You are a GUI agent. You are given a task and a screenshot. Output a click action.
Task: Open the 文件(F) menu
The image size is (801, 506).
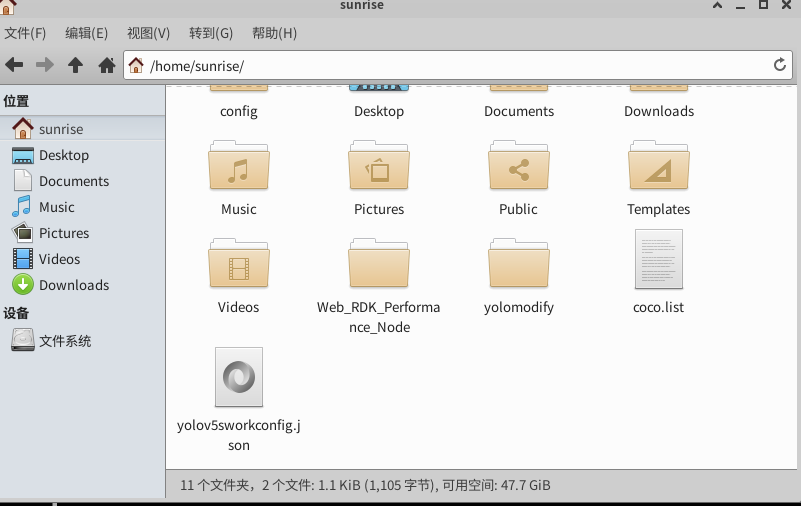point(25,33)
